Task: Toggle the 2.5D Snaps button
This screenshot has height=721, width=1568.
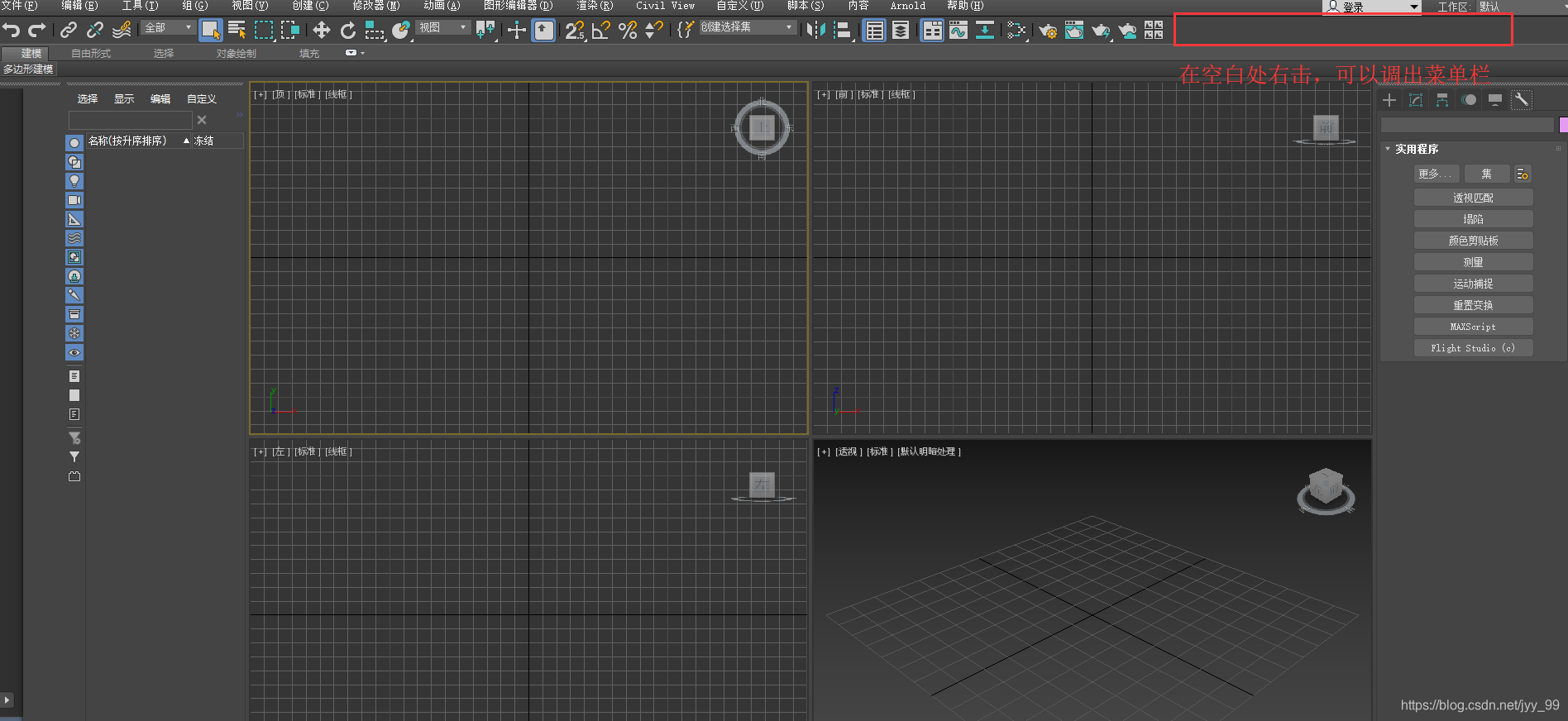Action: pyautogui.click(x=575, y=31)
